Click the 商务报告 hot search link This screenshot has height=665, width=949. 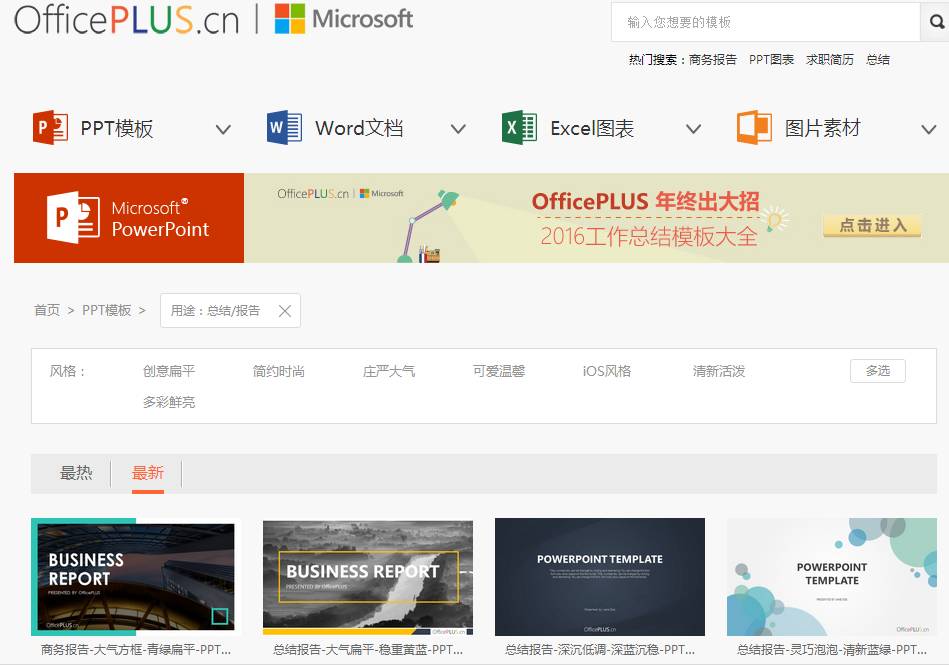712,60
